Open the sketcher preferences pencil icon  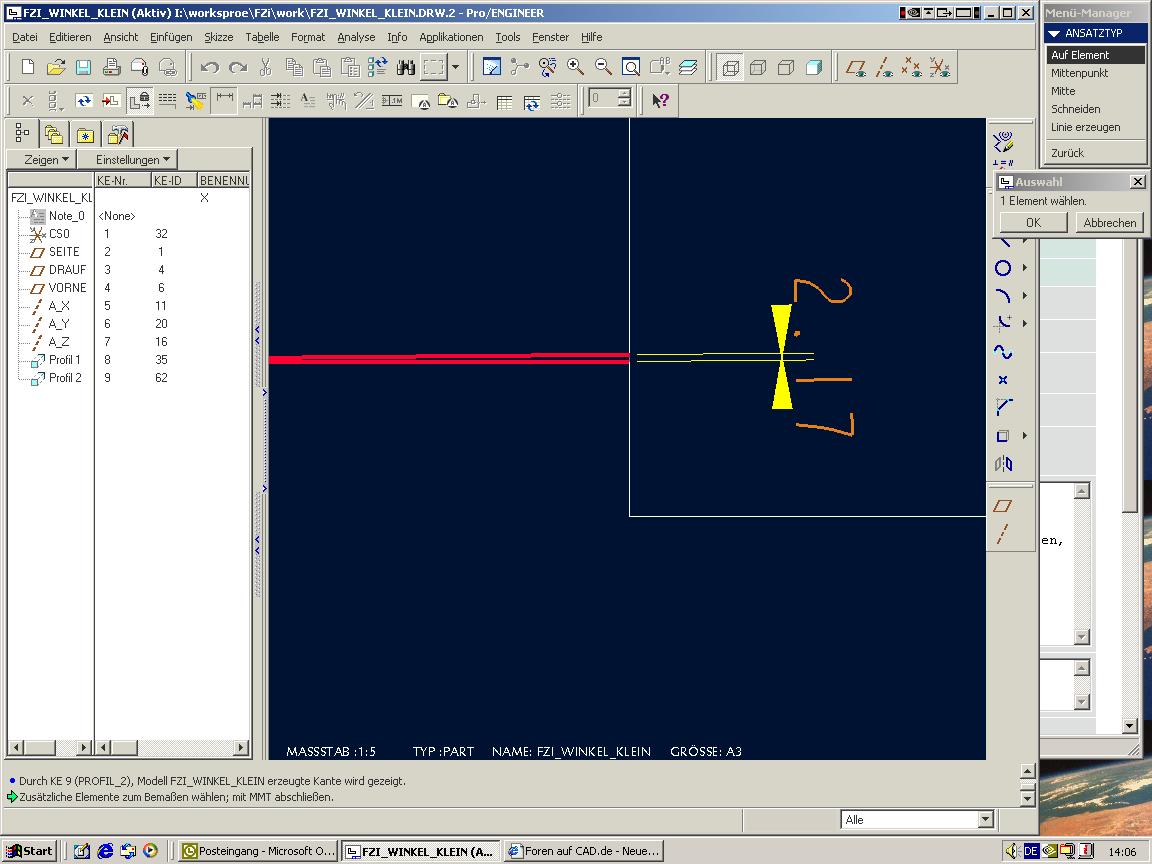pos(1003,141)
